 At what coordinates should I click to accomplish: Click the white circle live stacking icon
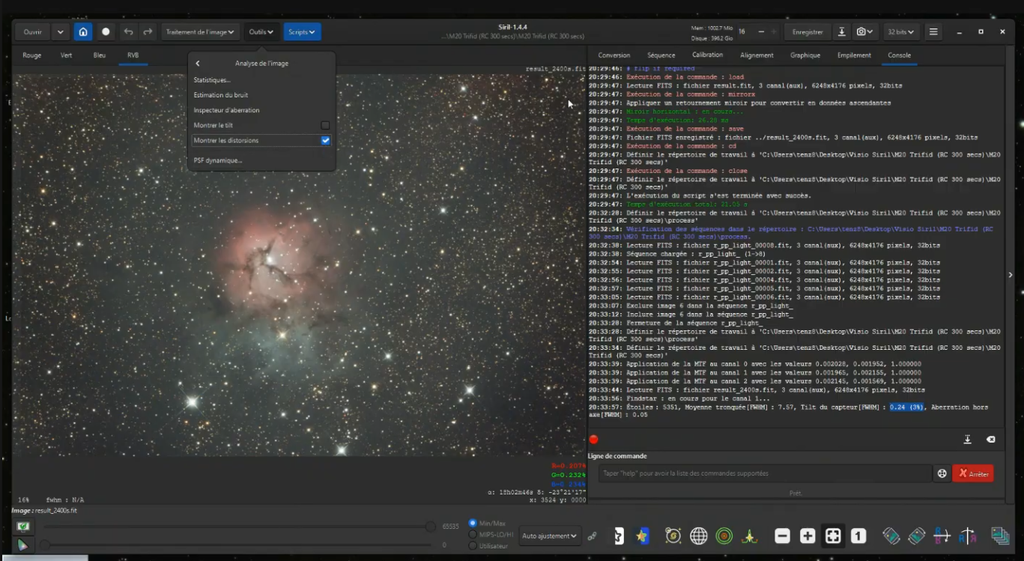coord(105,31)
